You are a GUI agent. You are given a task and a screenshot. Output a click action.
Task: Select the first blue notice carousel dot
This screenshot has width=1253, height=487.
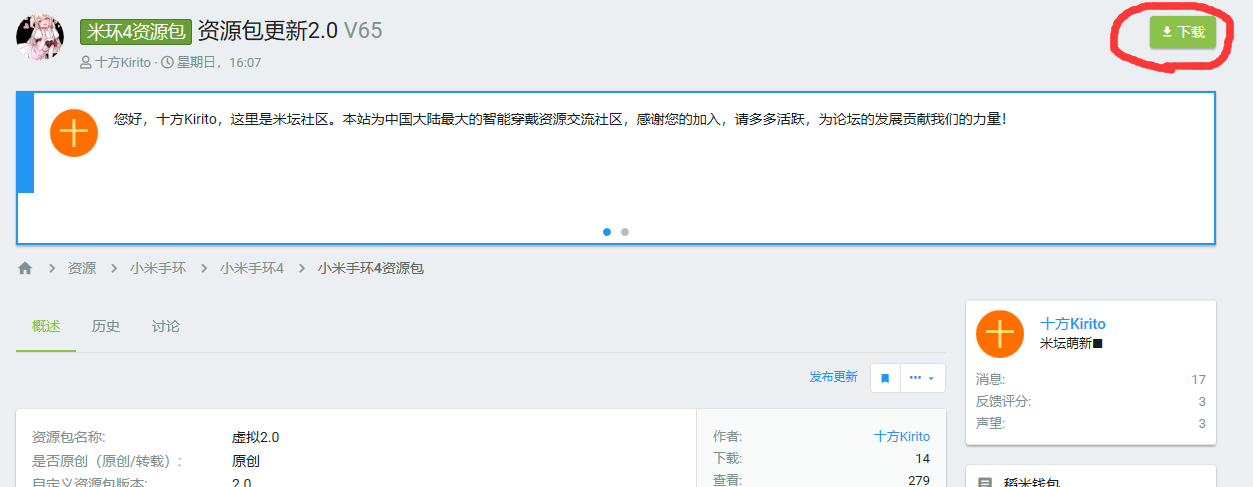(x=607, y=232)
